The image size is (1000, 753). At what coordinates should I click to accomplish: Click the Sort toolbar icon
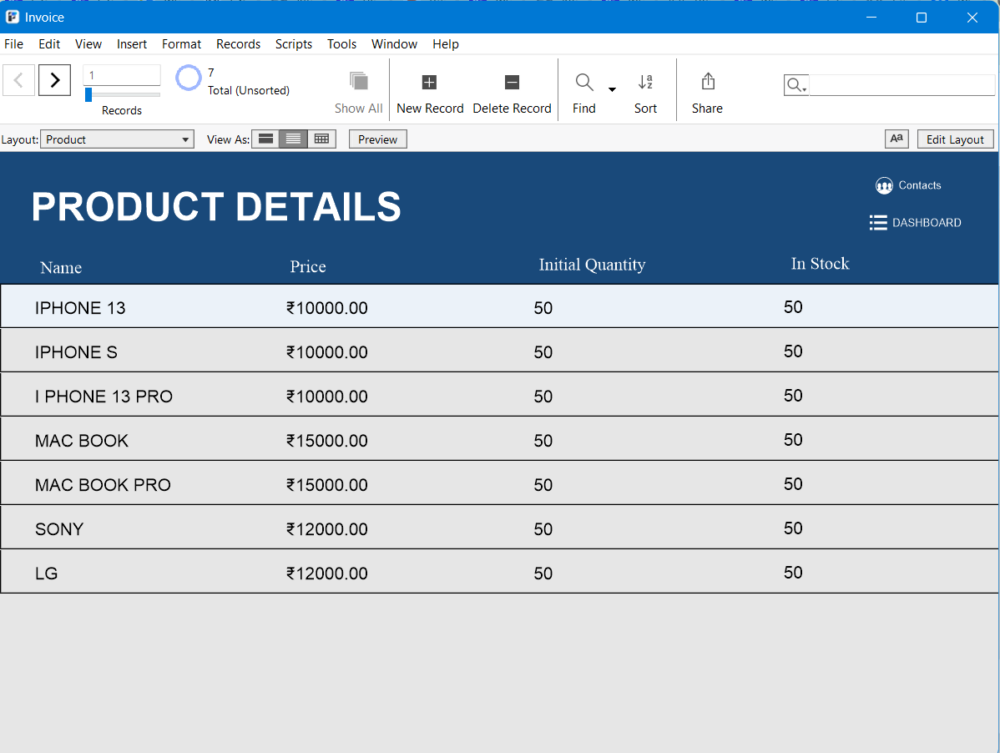coord(645,82)
